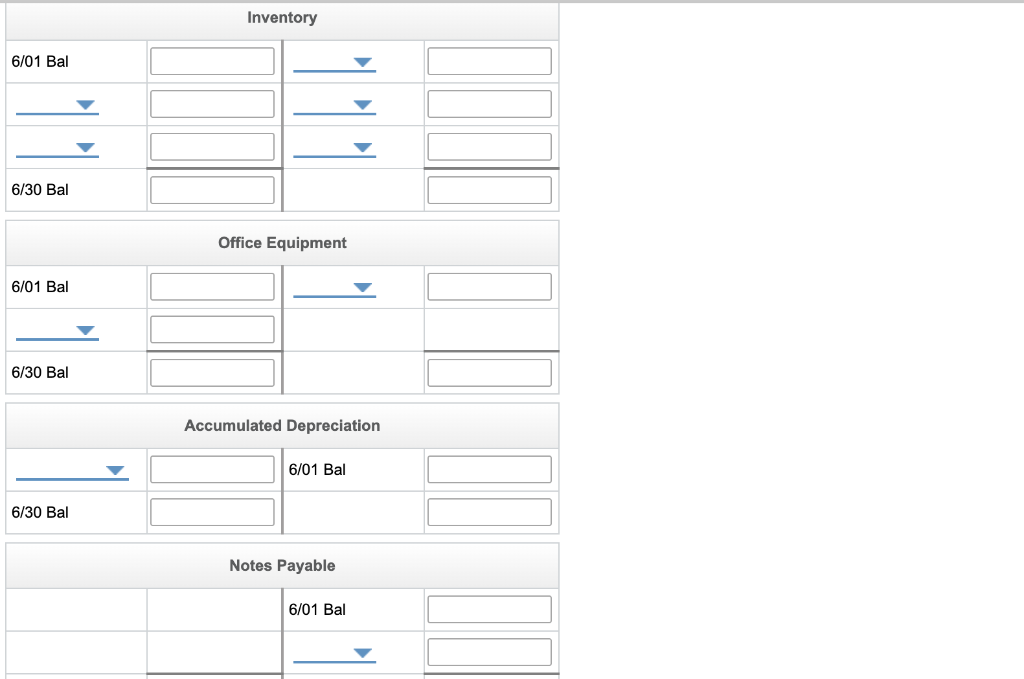The image size is (1024, 679).
Task: Select the Office Equipment 6/01 Bal debit field
Action: (x=212, y=286)
